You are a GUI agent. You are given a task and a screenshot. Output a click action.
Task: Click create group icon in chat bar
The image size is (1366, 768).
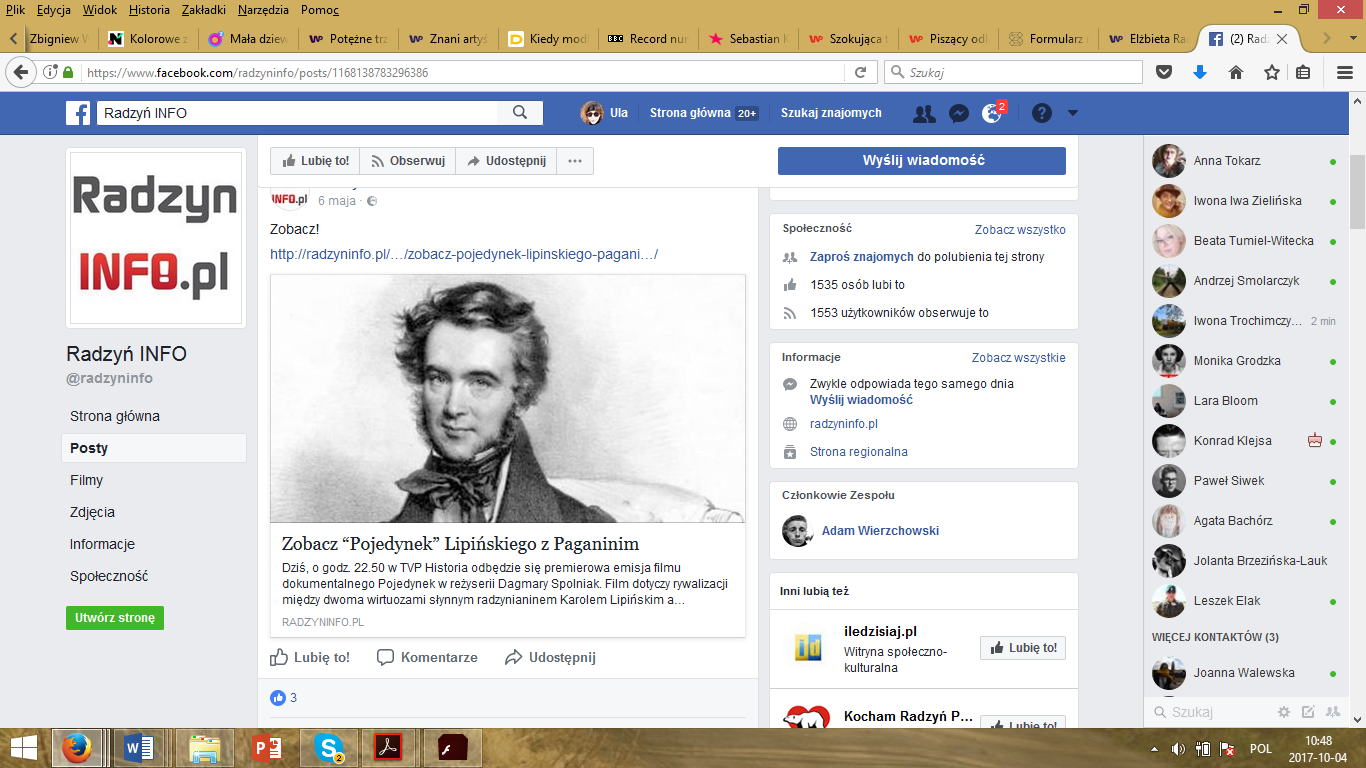pyautogui.click(x=1332, y=712)
